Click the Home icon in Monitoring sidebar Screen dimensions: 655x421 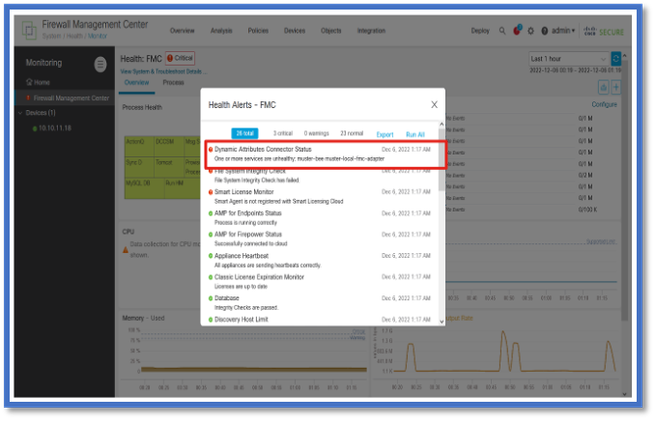point(29,82)
